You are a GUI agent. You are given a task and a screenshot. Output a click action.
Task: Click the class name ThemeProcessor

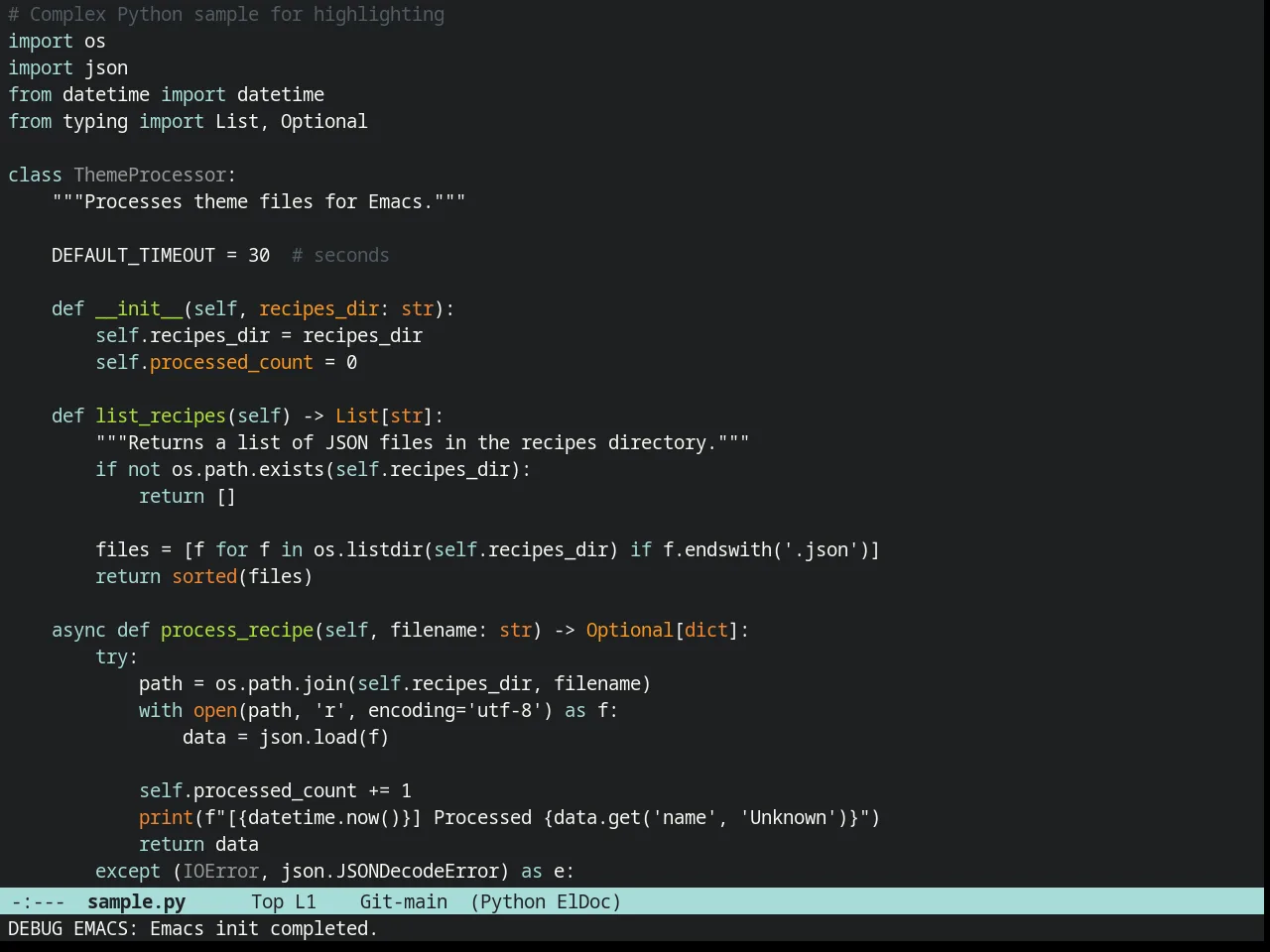click(150, 175)
